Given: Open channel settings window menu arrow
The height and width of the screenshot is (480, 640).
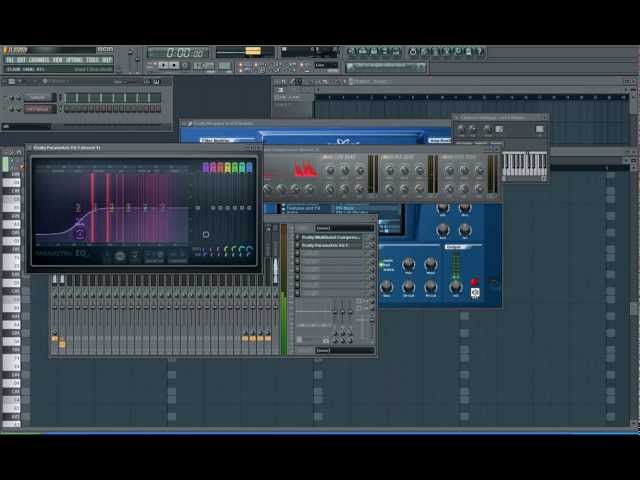Looking at the screenshot, I should coord(457,118).
